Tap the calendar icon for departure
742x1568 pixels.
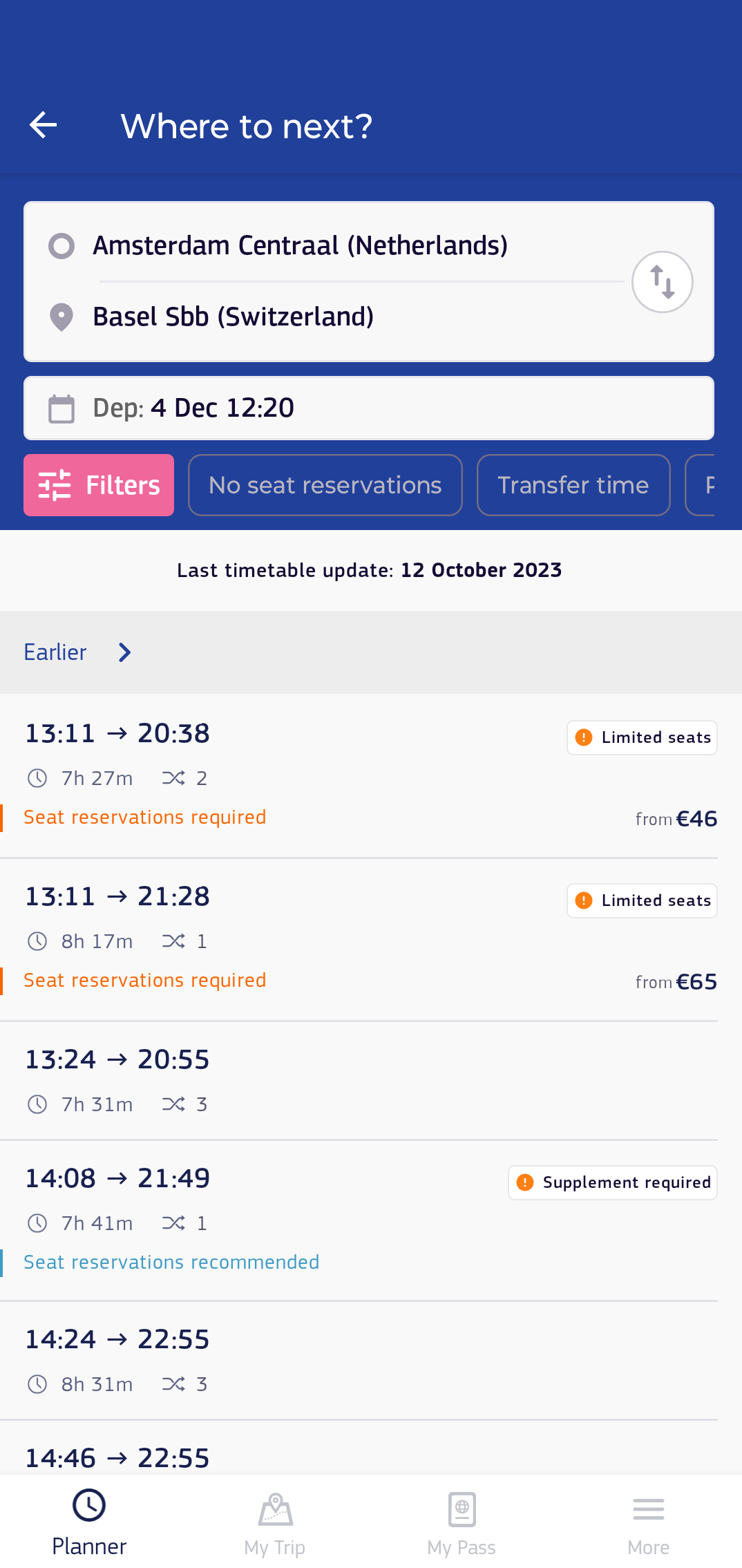tap(61, 408)
